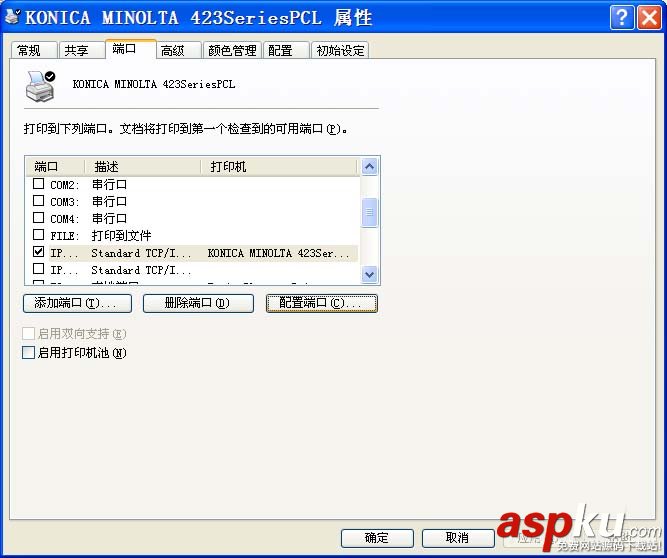
Task: Check the COM2: port checkbox
Action: click(38, 184)
